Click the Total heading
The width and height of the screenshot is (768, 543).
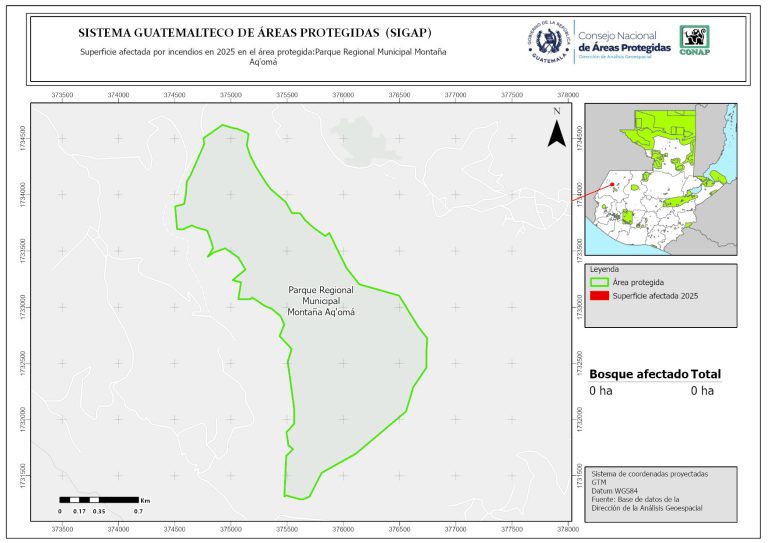pos(706,374)
